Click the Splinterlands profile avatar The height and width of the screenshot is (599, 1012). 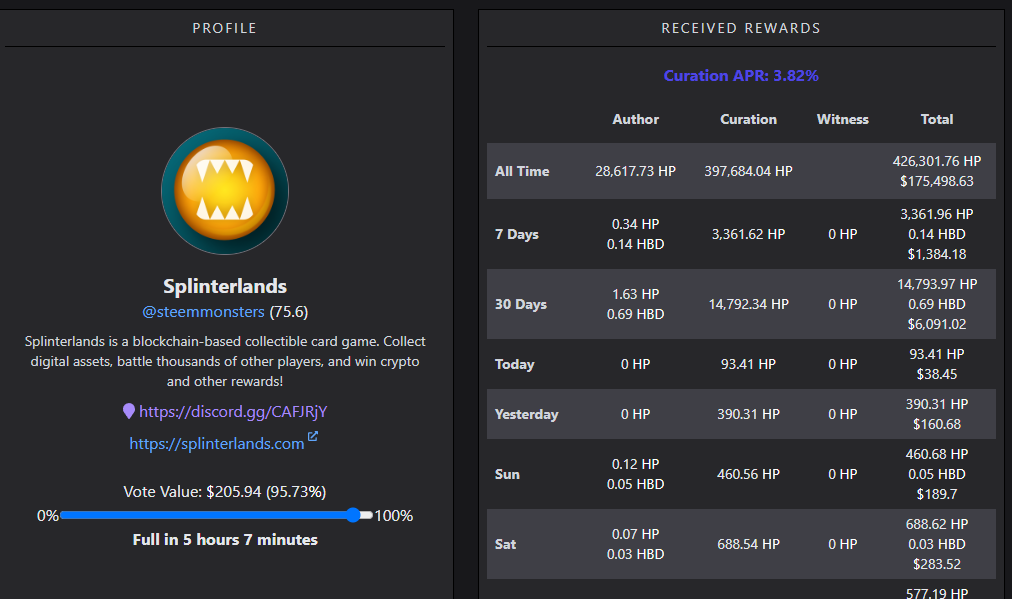225,191
